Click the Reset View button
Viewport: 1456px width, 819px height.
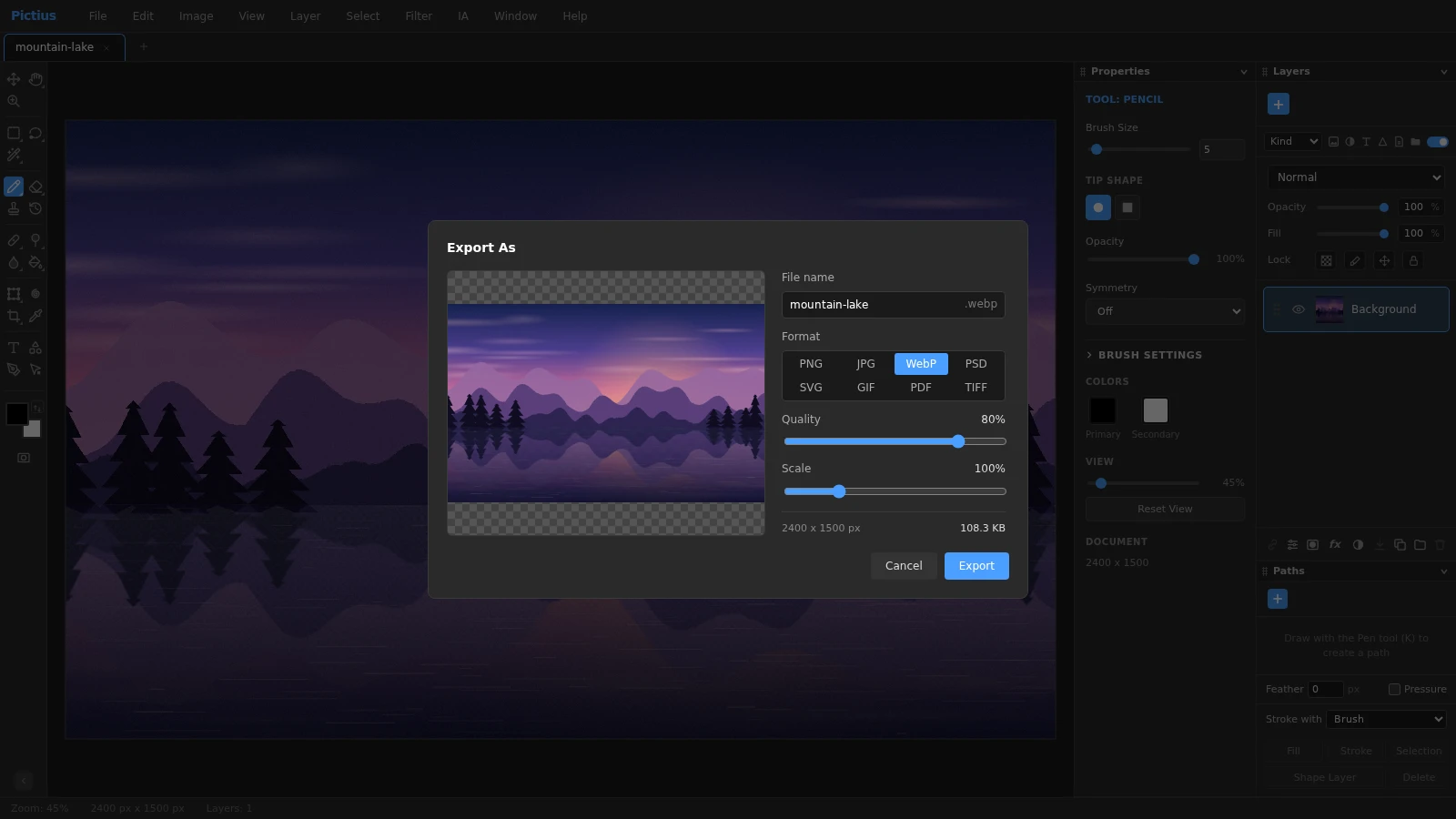click(x=1165, y=509)
